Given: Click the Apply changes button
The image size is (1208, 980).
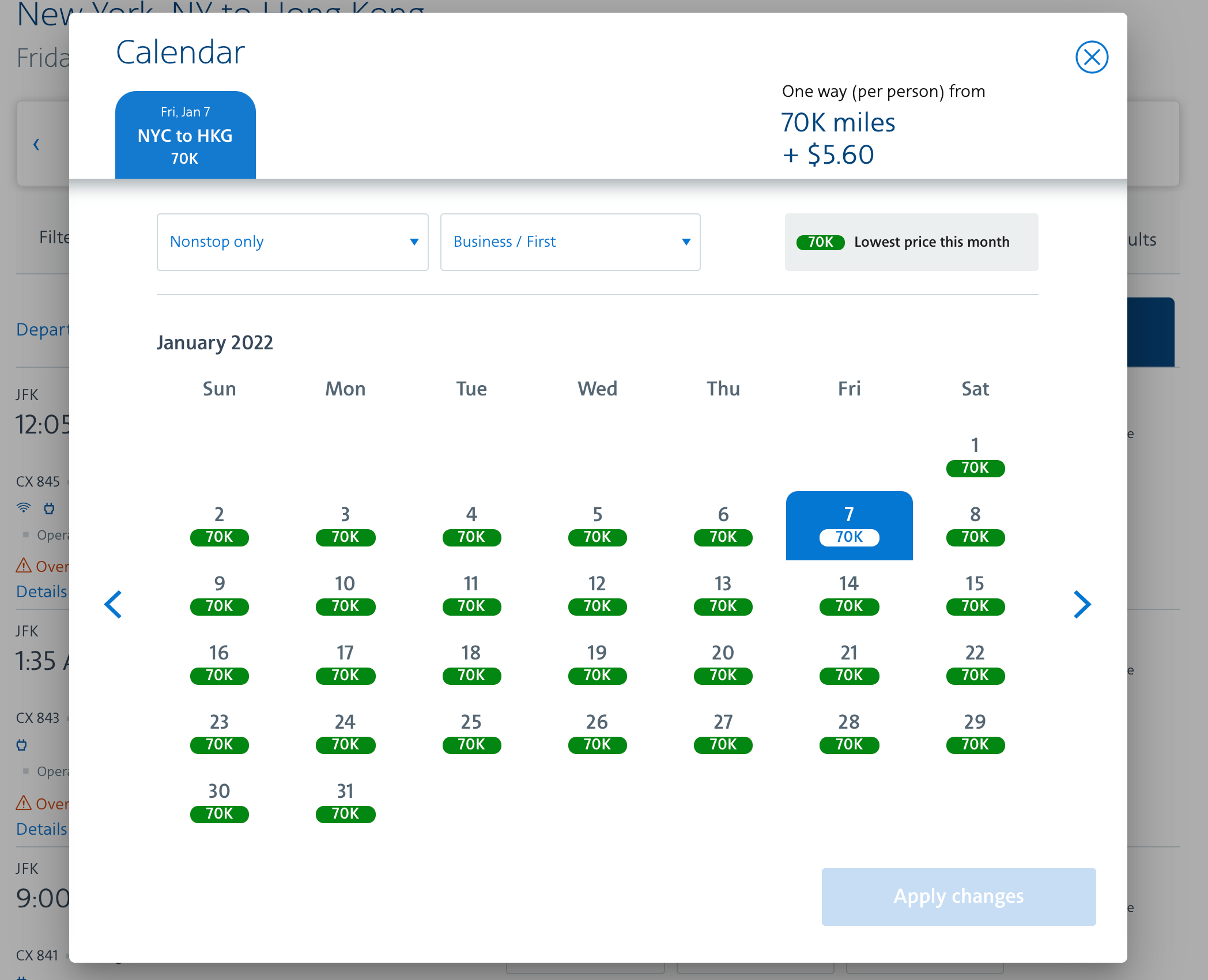Looking at the screenshot, I should click(958, 896).
